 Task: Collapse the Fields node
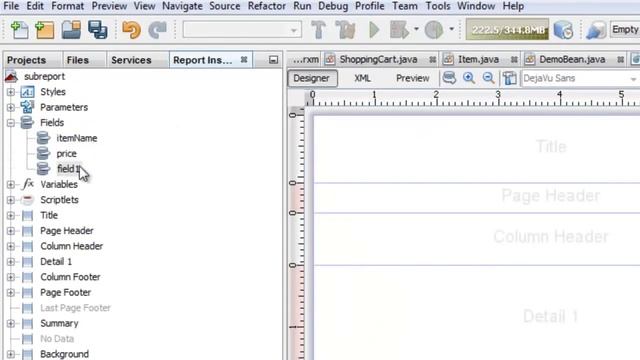point(11,123)
